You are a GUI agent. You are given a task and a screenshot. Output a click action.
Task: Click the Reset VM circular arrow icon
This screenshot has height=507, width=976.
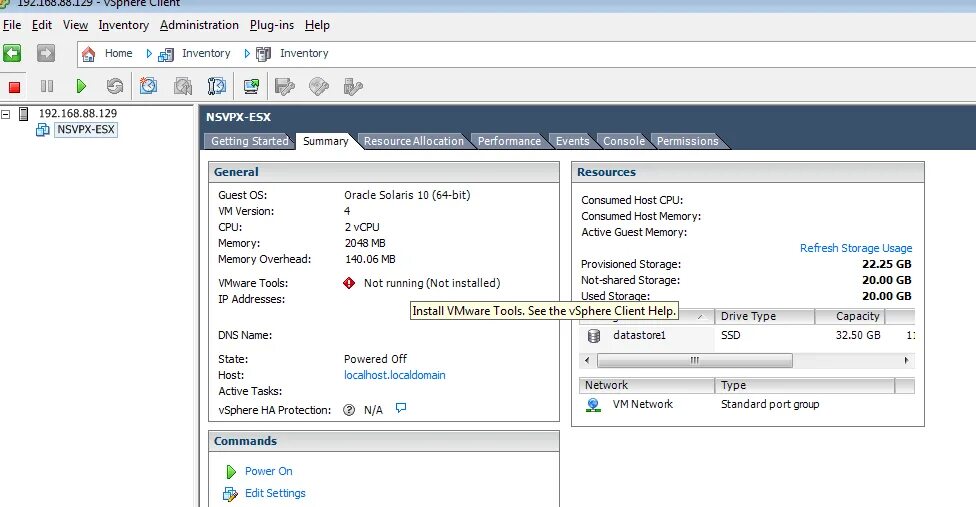point(115,86)
